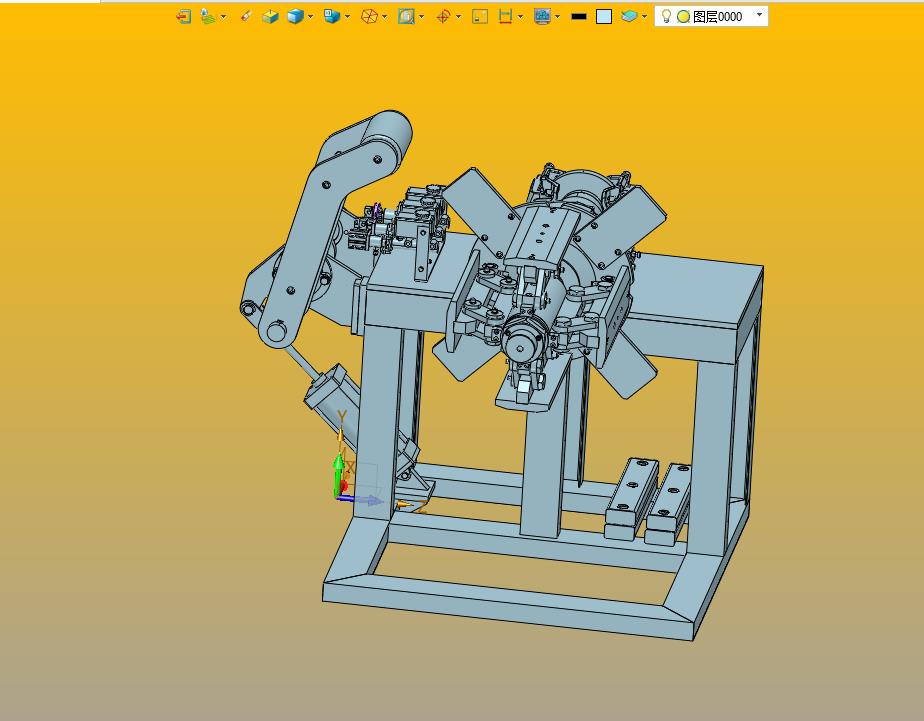Expand the shaded cube dropdown arrow

pos(311,16)
